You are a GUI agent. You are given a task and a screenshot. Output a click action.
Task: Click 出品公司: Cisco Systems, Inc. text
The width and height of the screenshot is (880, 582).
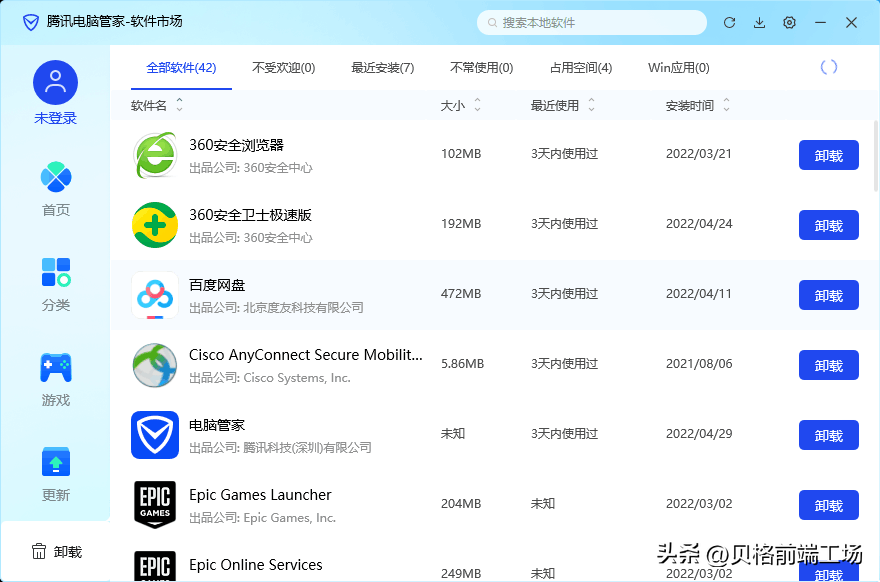[x=269, y=378]
